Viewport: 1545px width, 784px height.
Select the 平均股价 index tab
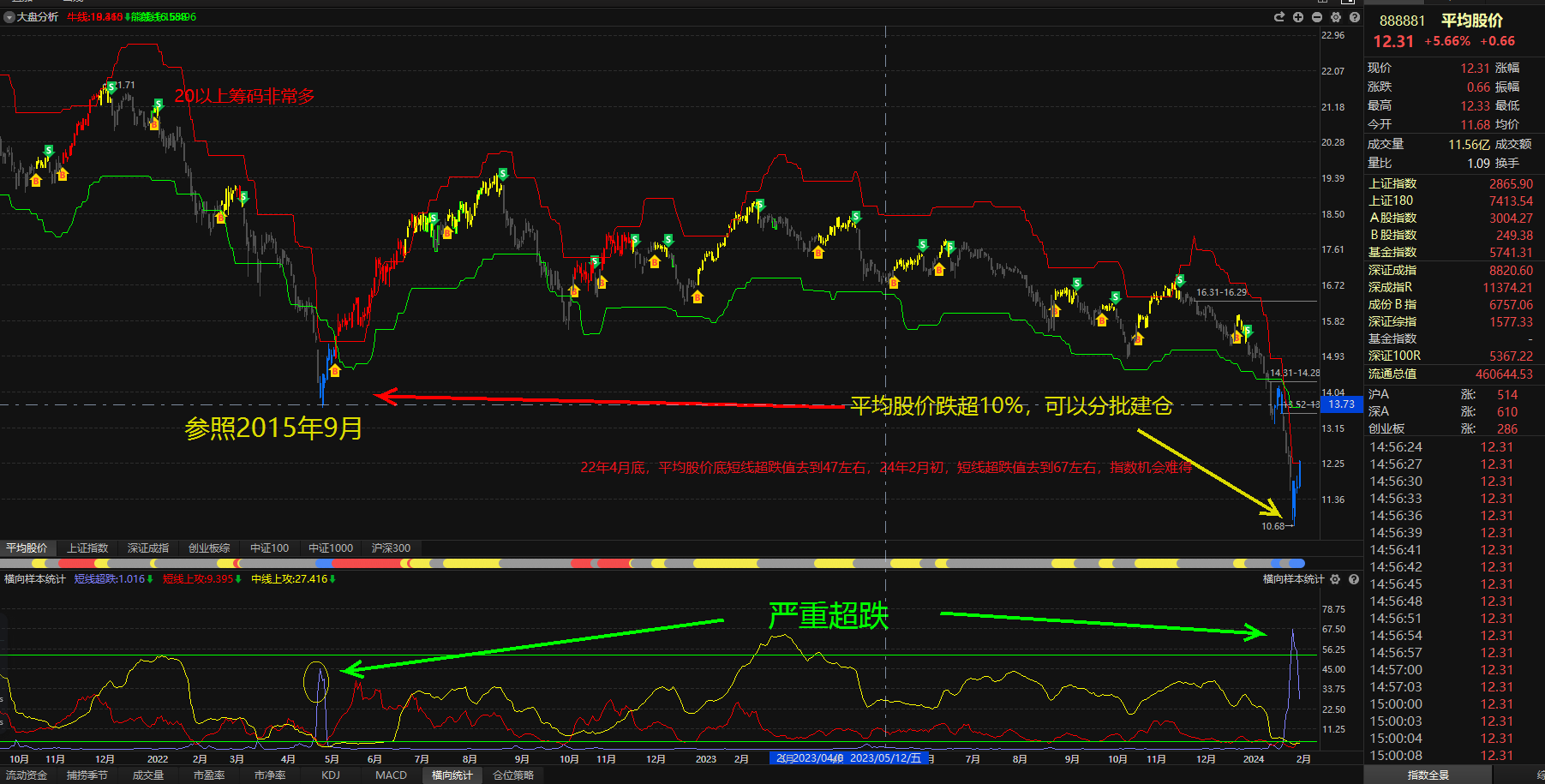point(27,548)
